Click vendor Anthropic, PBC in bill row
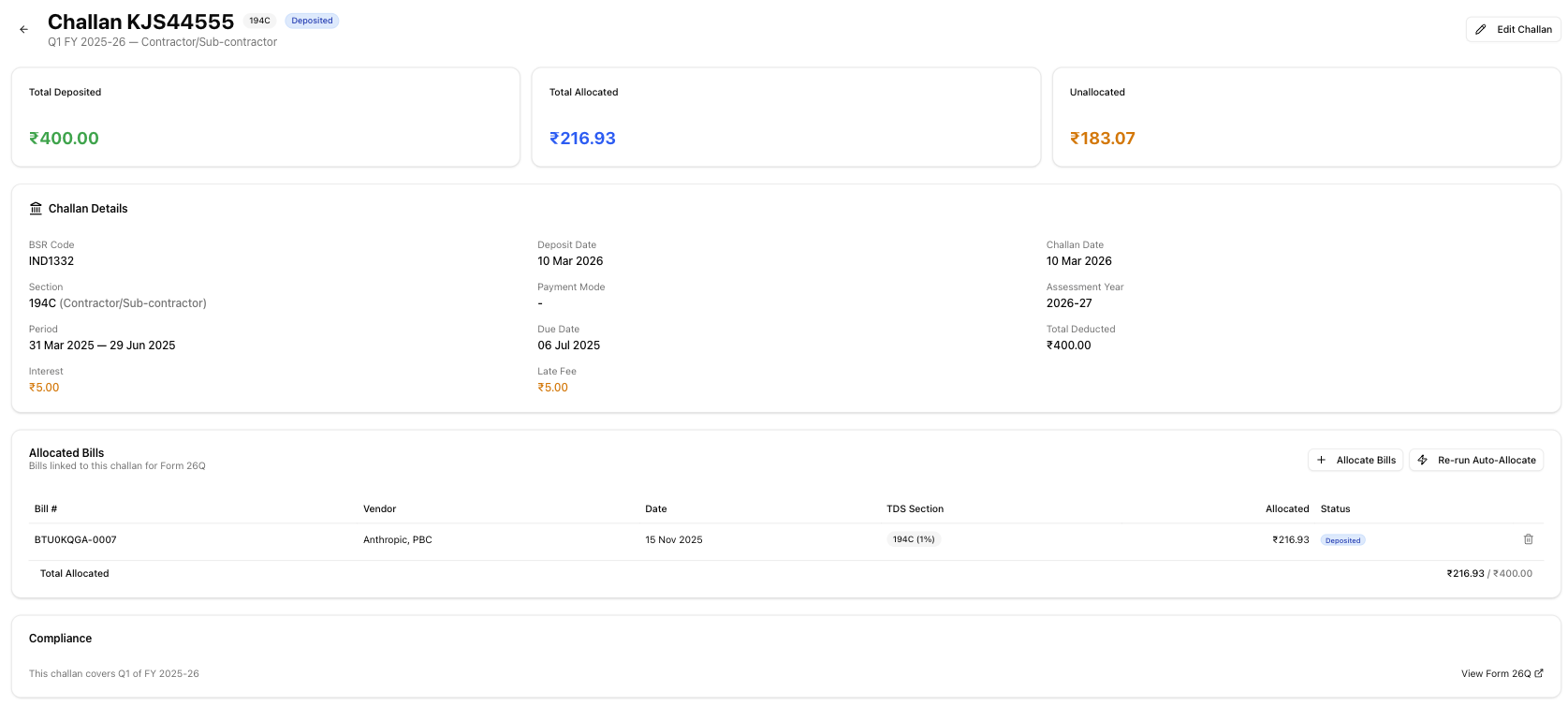The width and height of the screenshot is (1568, 706). click(x=398, y=540)
